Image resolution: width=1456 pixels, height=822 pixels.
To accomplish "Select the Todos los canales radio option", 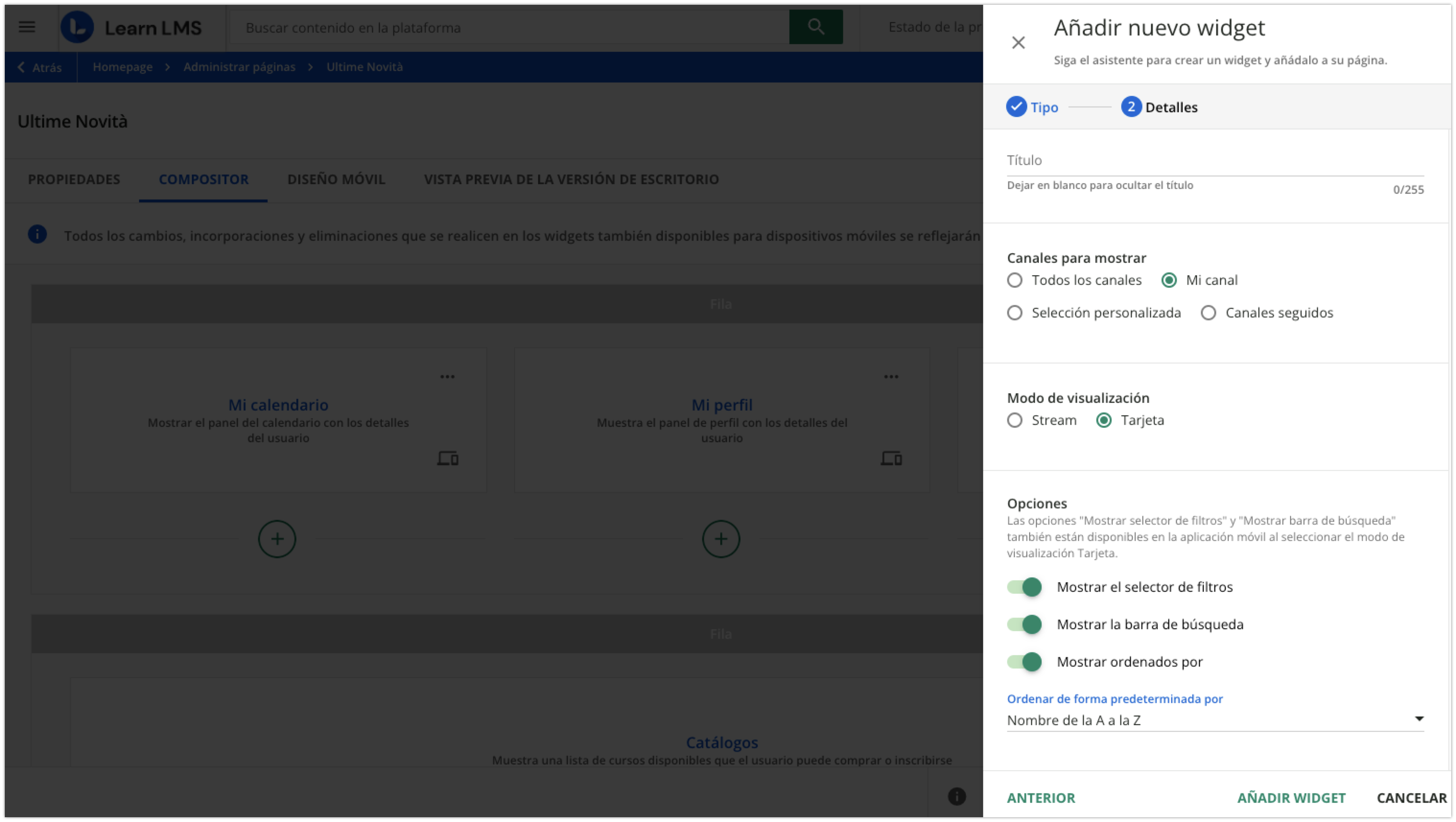I will [1015, 281].
